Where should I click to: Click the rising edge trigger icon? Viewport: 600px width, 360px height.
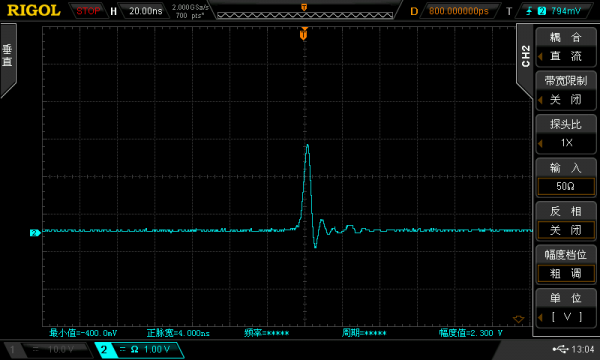click(x=529, y=11)
